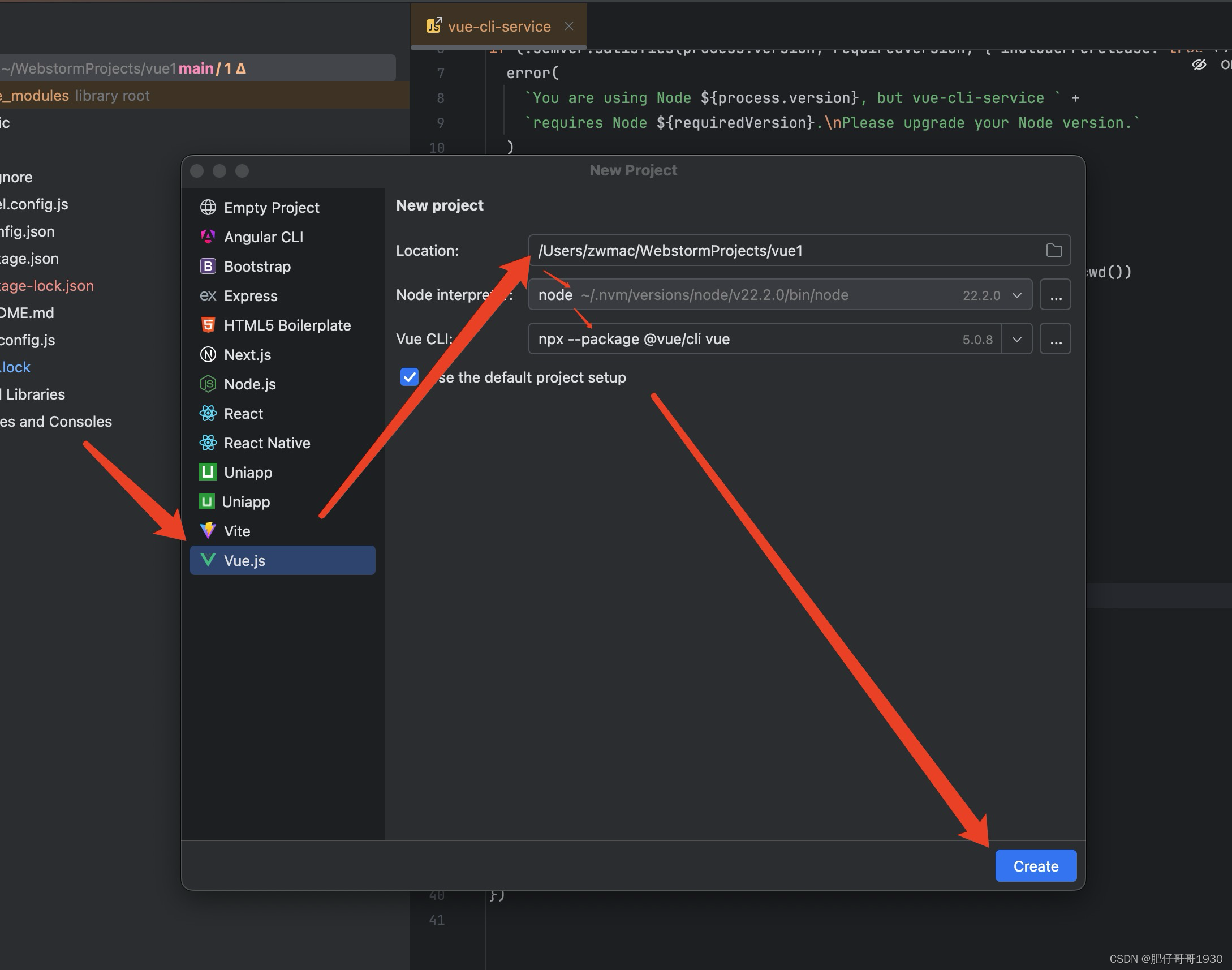
Task: Select the Next.js project icon
Action: tap(208, 355)
